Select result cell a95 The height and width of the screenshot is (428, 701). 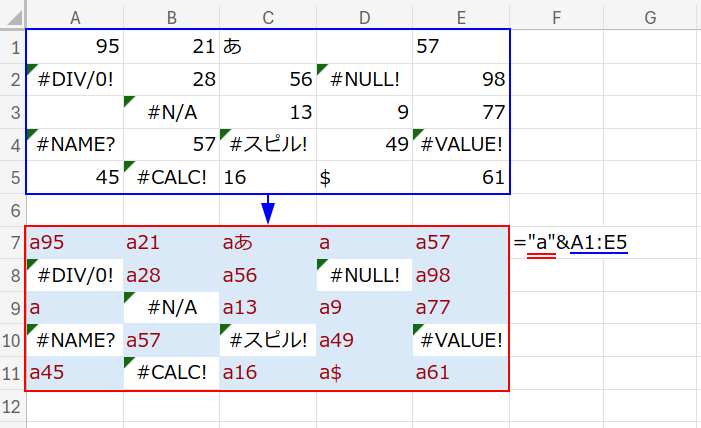coord(75,242)
